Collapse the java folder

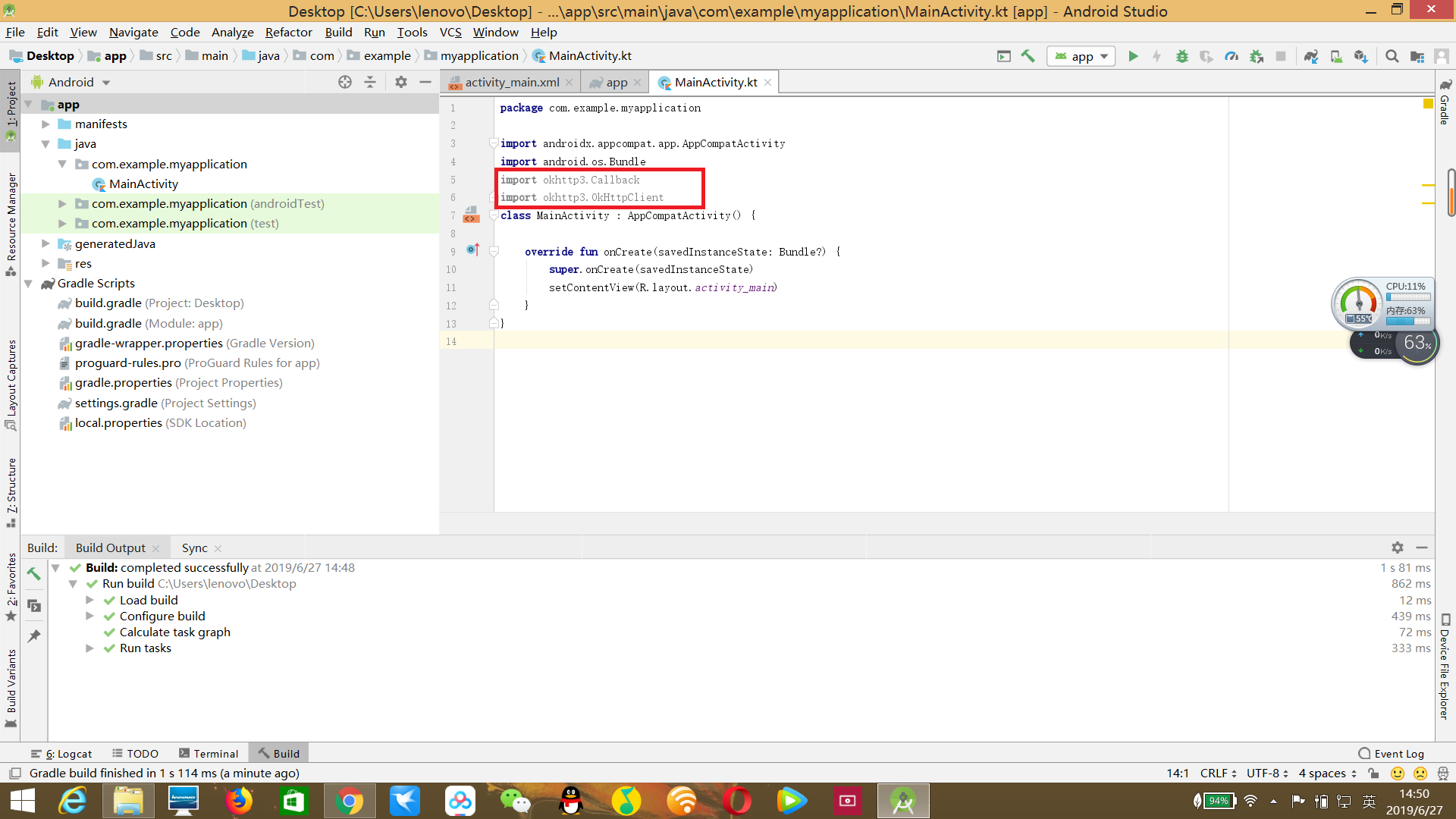point(45,144)
